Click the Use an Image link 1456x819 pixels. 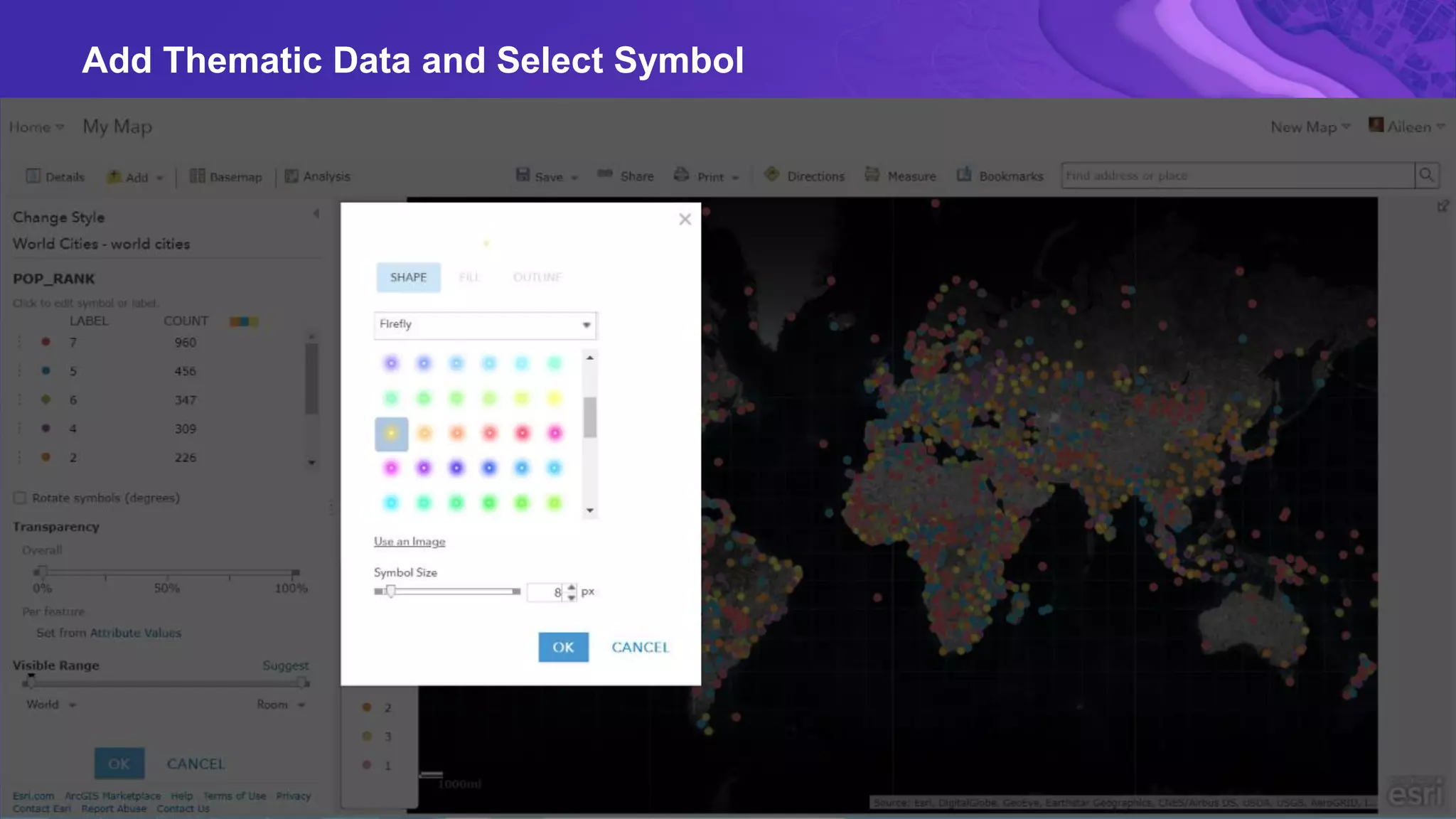coord(409,542)
